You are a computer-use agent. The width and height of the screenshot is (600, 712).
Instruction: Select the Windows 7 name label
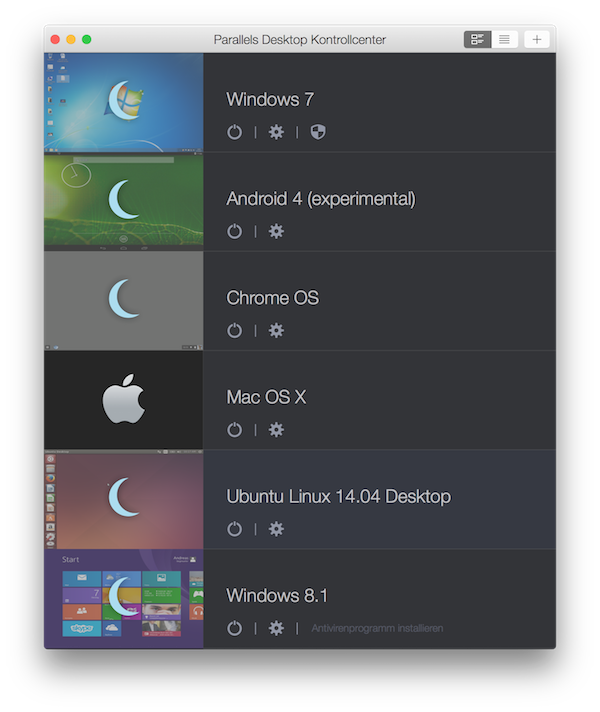click(270, 99)
